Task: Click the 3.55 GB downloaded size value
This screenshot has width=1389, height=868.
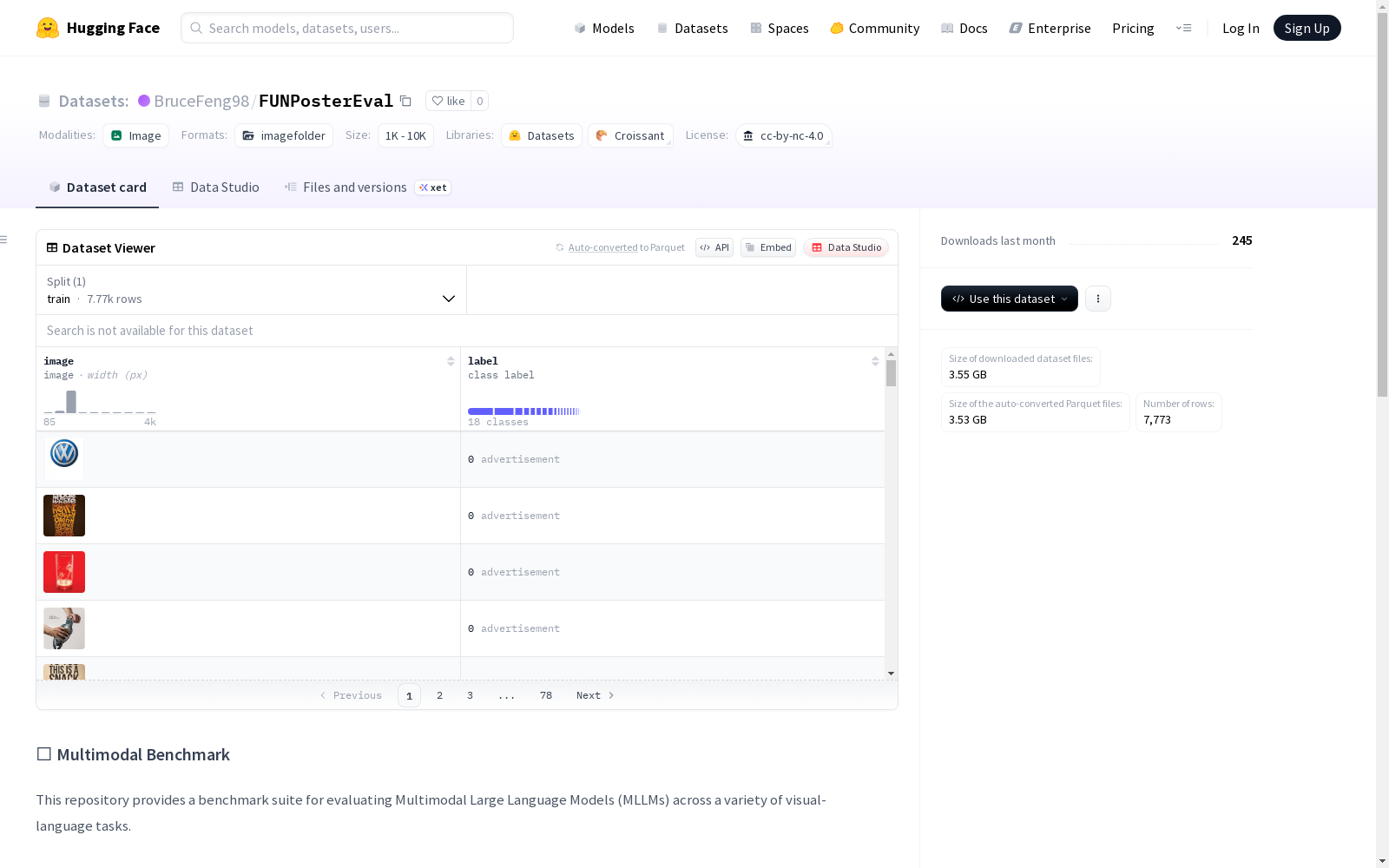Action: 968,375
